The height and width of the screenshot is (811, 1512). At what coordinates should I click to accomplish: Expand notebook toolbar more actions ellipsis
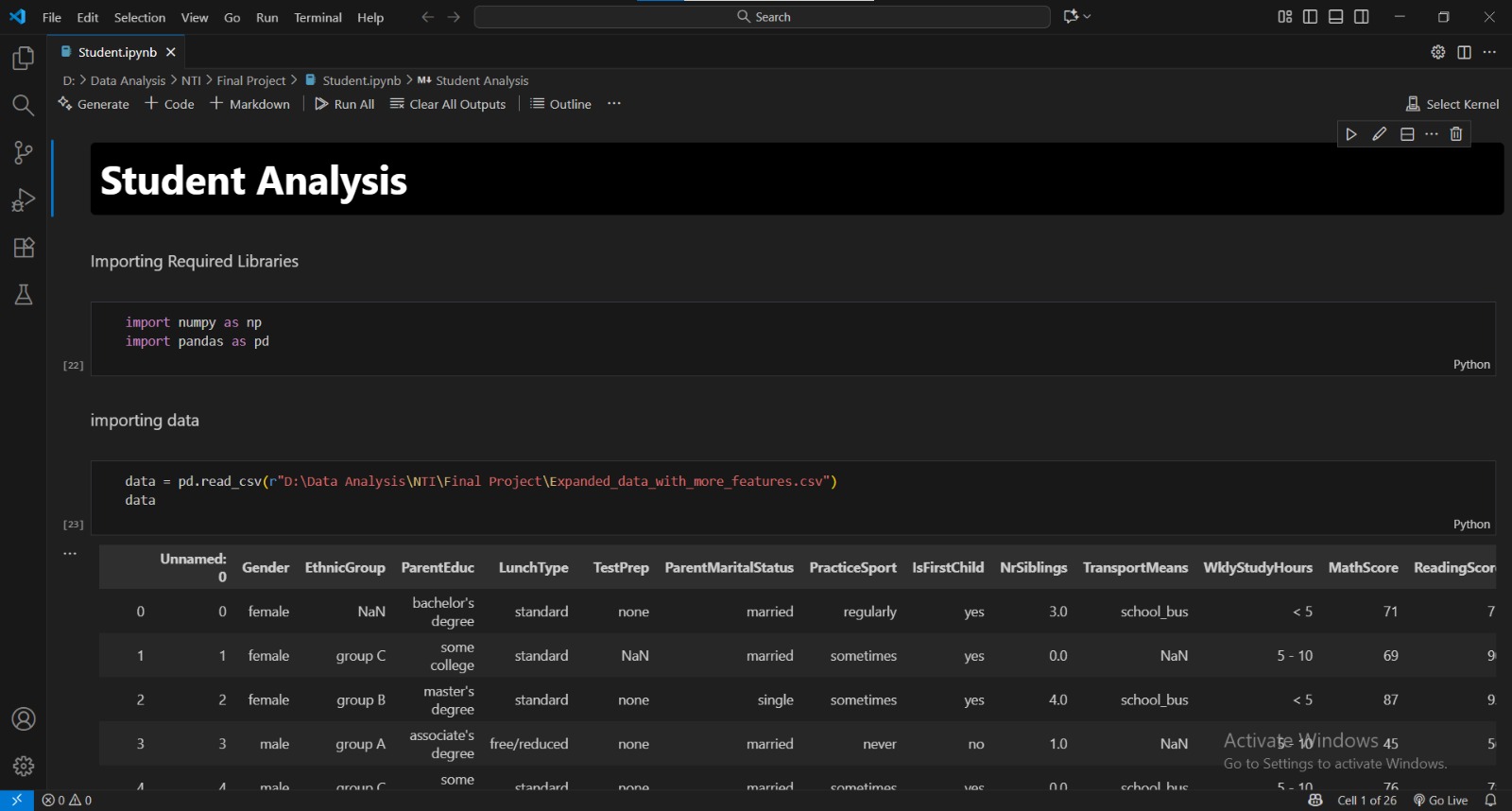click(614, 104)
